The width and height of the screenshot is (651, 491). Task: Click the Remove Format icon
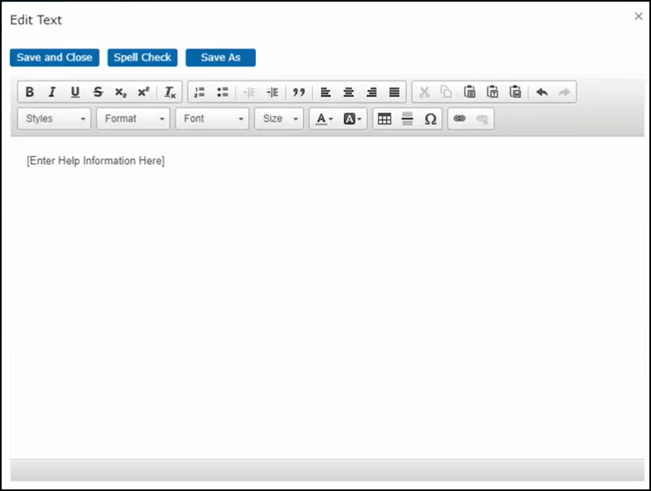click(x=170, y=92)
